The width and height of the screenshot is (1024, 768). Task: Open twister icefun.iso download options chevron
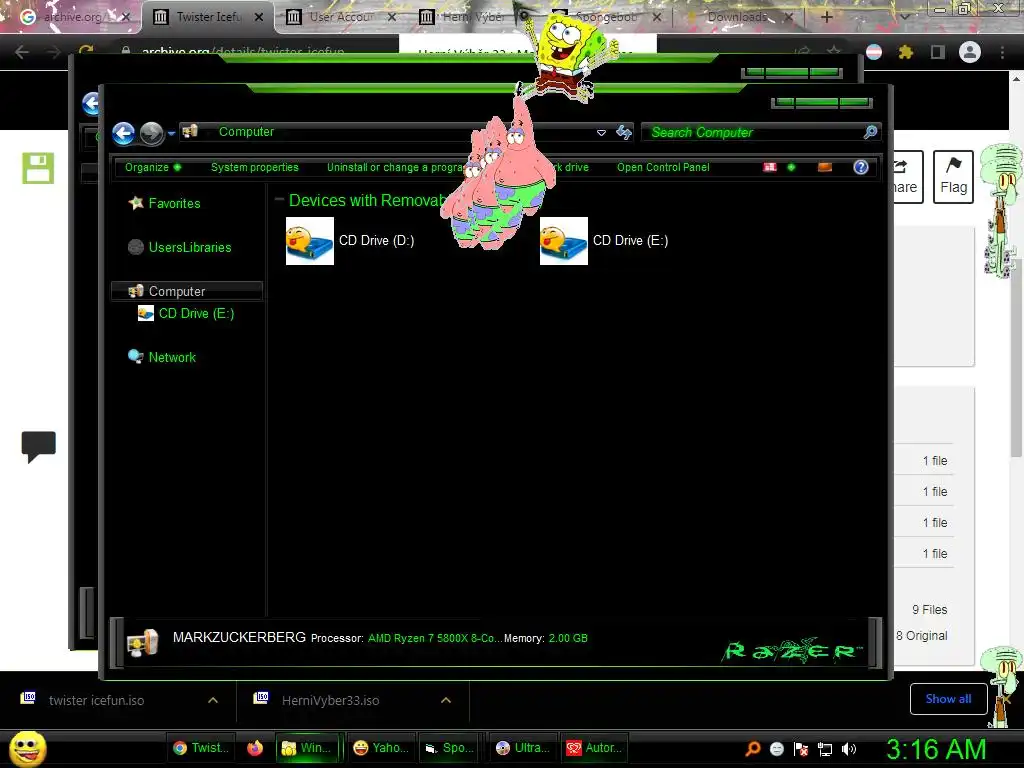[x=213, y=700]
